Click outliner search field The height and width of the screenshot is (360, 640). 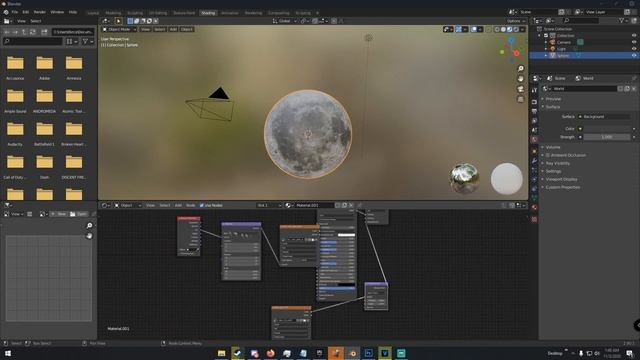(x=581, y=20)
